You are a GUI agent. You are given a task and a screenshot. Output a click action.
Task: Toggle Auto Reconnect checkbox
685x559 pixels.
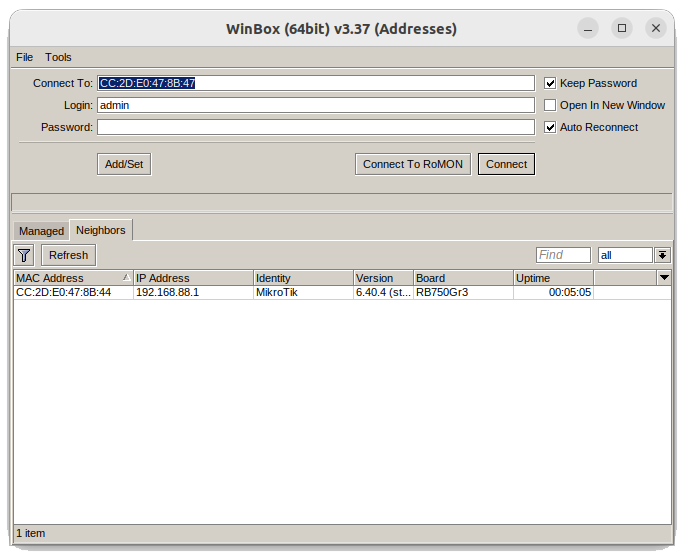point(550,127)
